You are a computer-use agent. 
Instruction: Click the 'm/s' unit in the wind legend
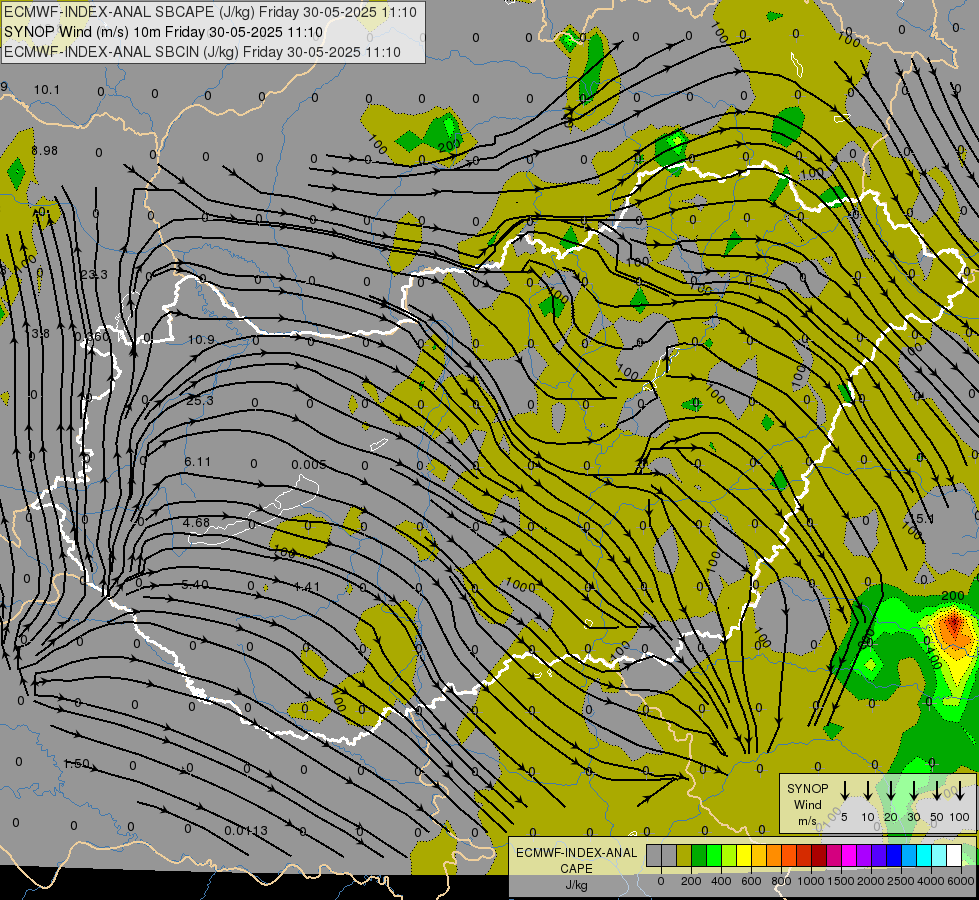pos(807,821)
